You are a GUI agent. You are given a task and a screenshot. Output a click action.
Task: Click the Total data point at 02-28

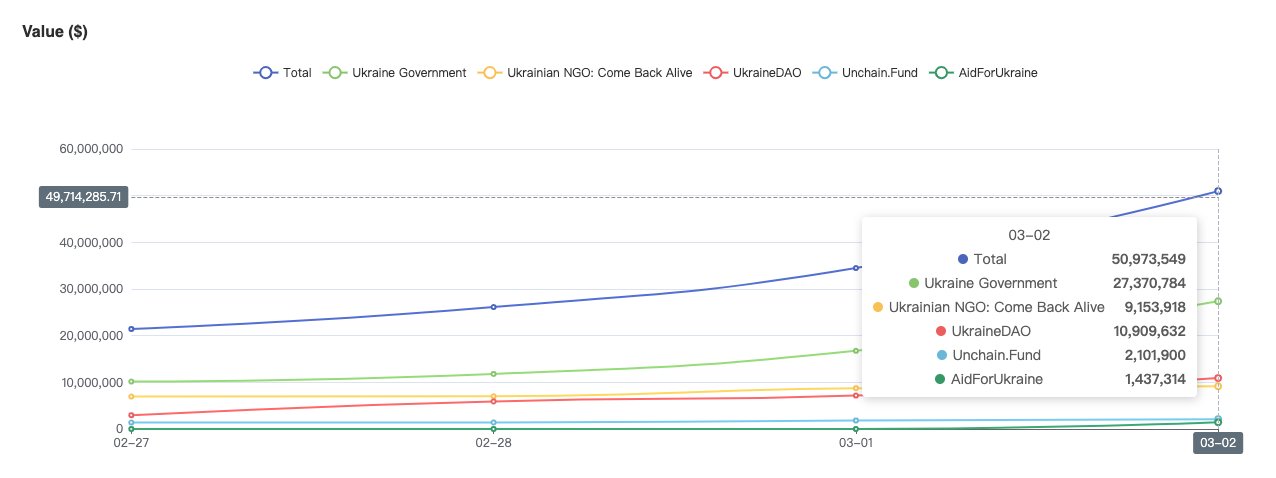[x=494, y=307]
